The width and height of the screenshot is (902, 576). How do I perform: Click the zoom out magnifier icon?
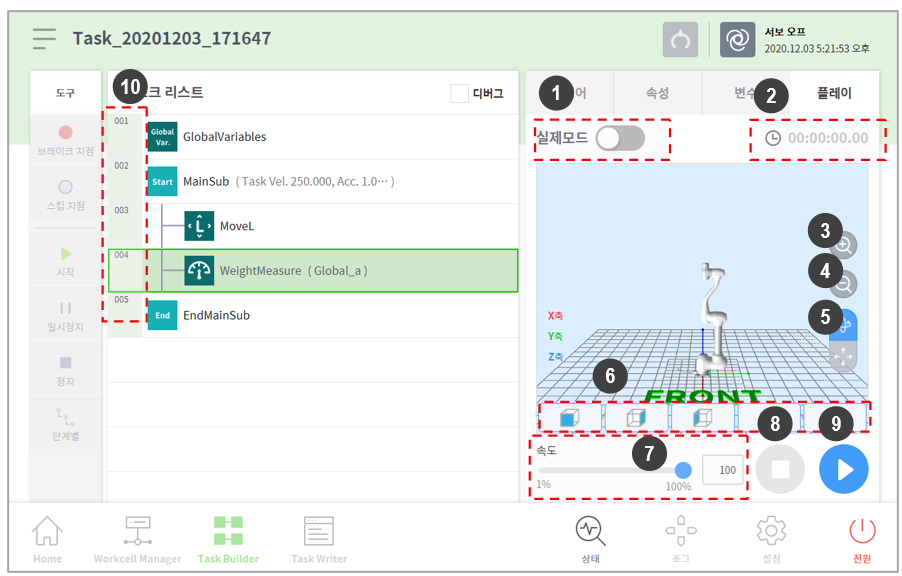click(x=844, y=285)
